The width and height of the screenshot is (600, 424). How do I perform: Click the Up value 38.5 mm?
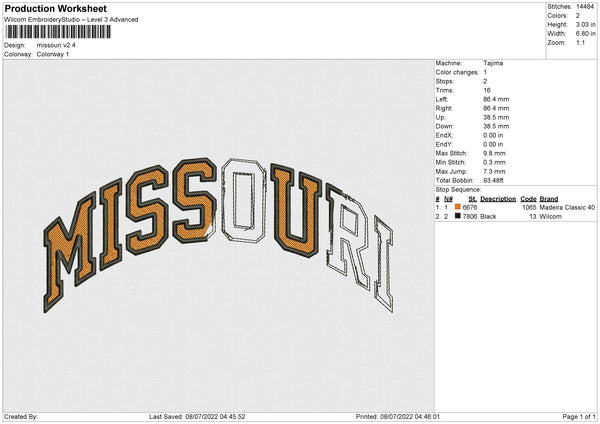[496, 117]
